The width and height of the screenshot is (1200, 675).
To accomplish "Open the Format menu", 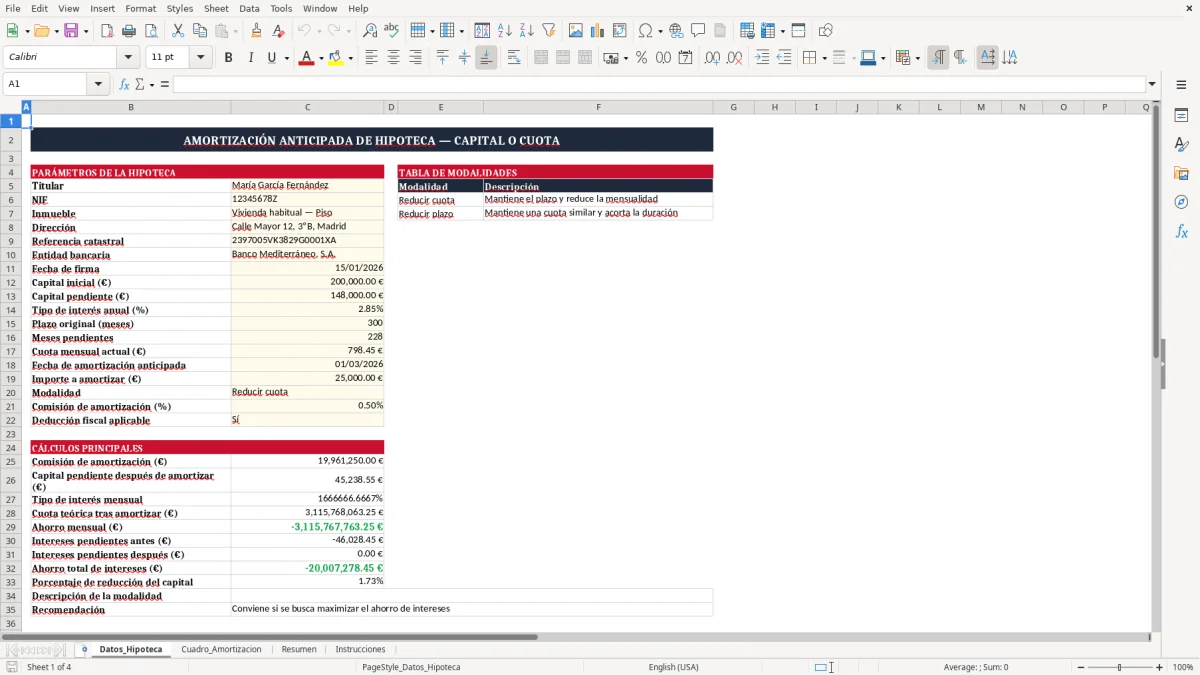I will (x=140, y=8).
